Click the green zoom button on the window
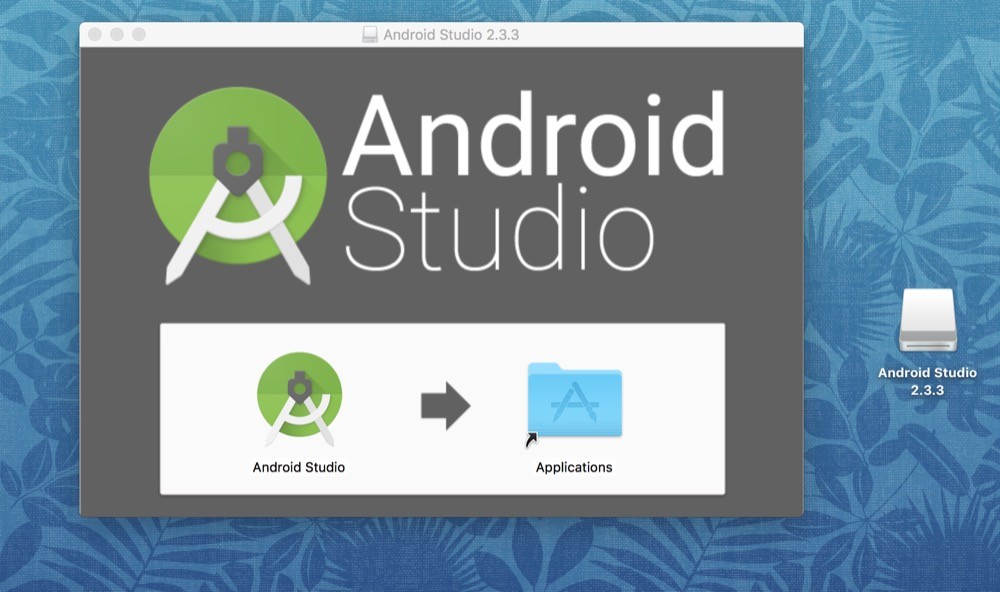1000x592 pixels. 139,32
